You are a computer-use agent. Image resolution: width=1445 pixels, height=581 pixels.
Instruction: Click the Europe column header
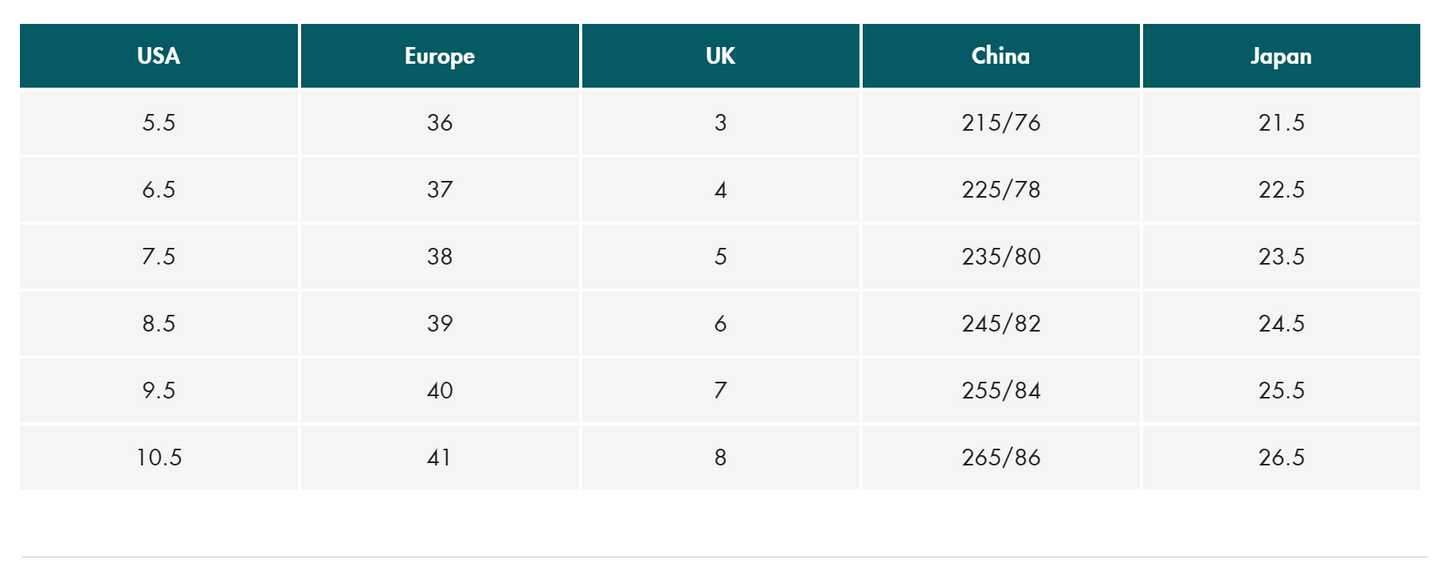440,56
